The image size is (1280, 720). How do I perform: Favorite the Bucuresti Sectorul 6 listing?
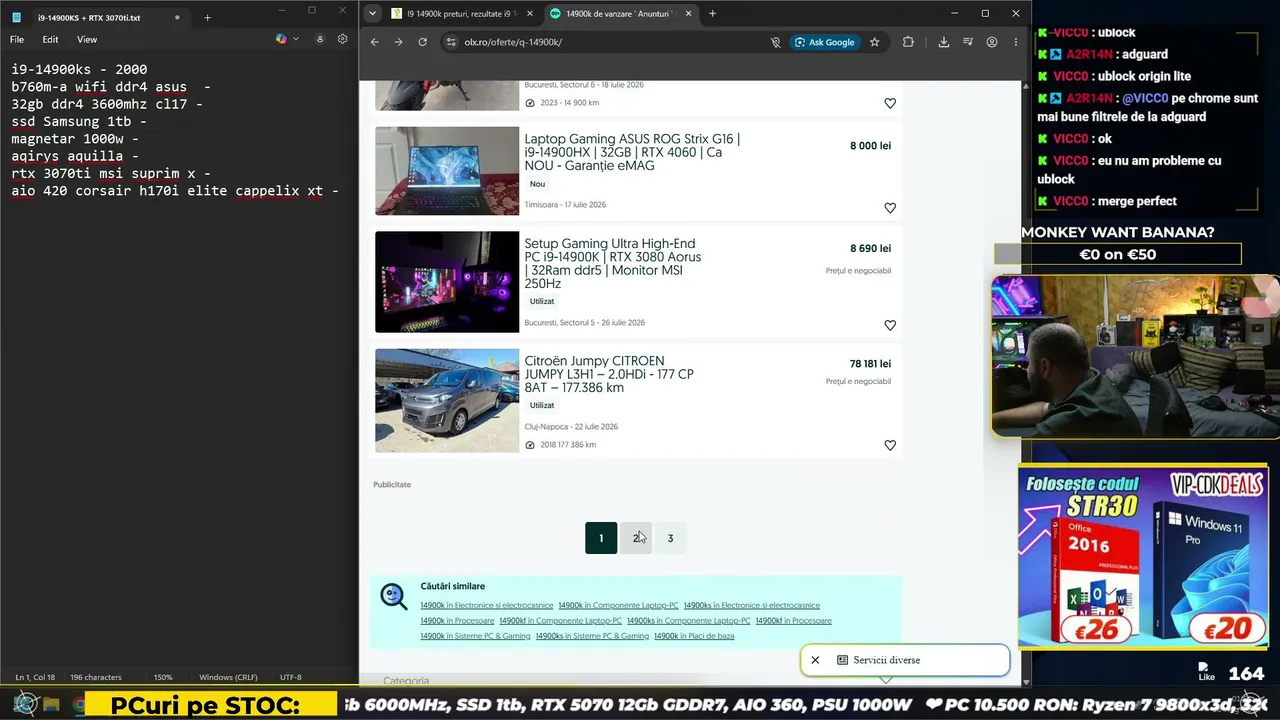pos(890,103)
